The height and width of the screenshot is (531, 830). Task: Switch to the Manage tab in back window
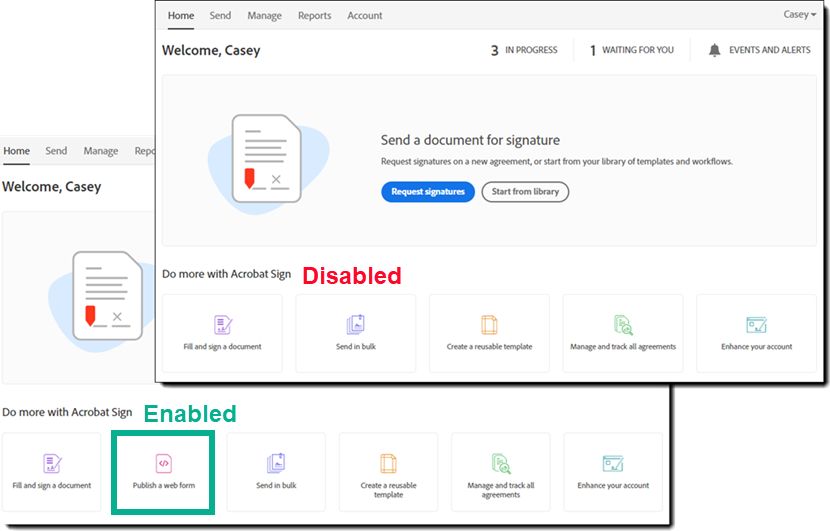pyautogui.click(x=101, y=151)
